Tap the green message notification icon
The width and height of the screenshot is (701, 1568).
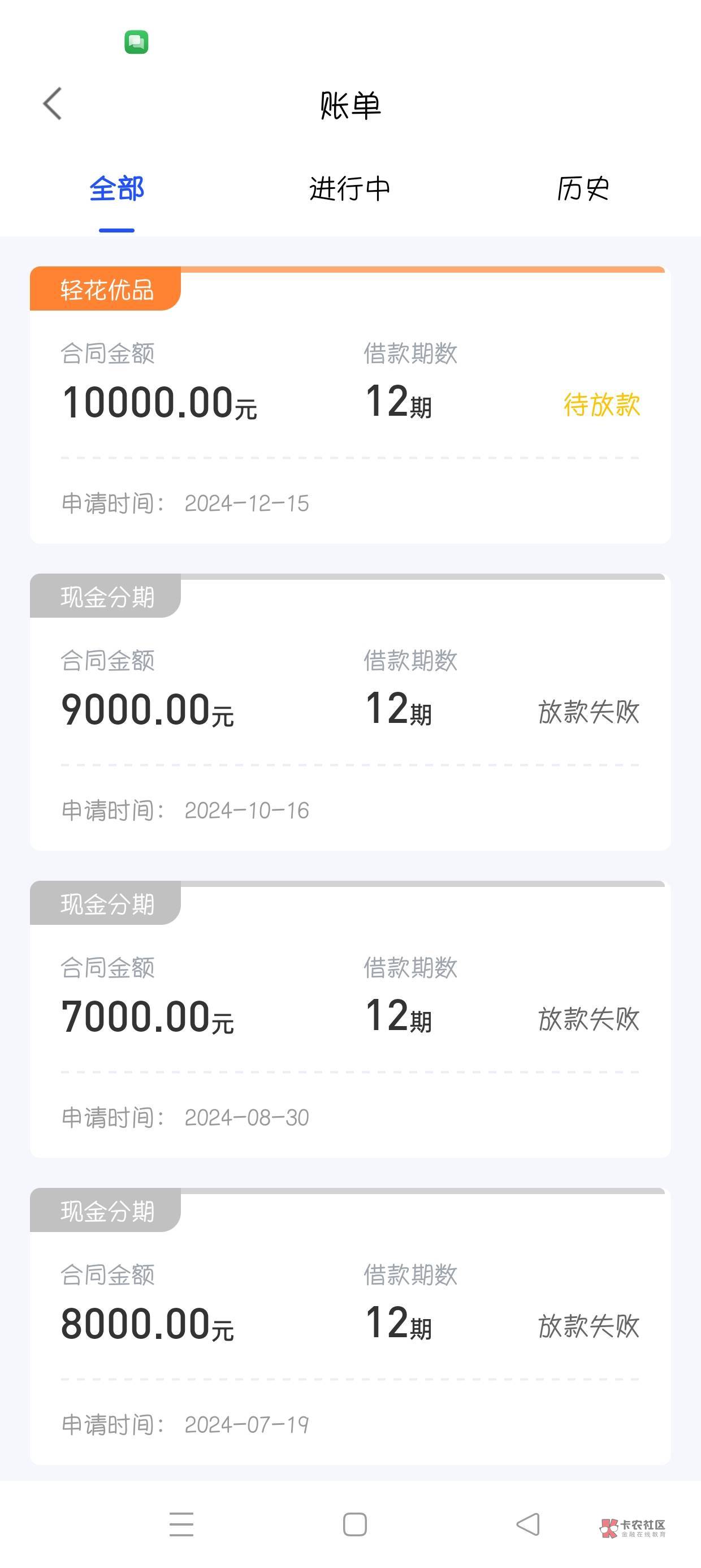coord(136,42)
